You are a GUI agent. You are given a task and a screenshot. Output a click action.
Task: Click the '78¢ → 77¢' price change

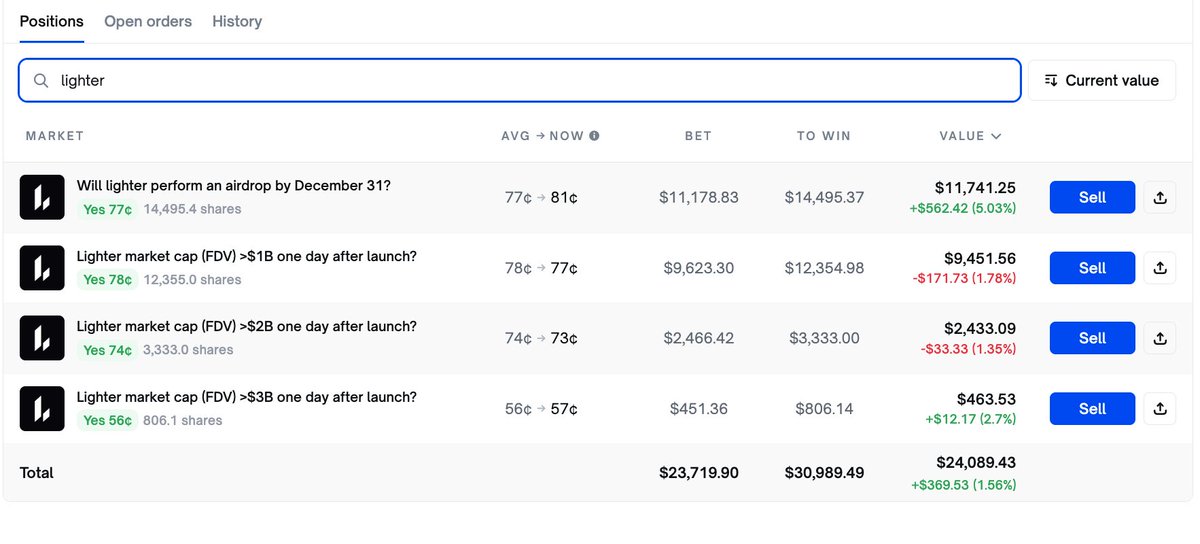(x=541, y=268)
